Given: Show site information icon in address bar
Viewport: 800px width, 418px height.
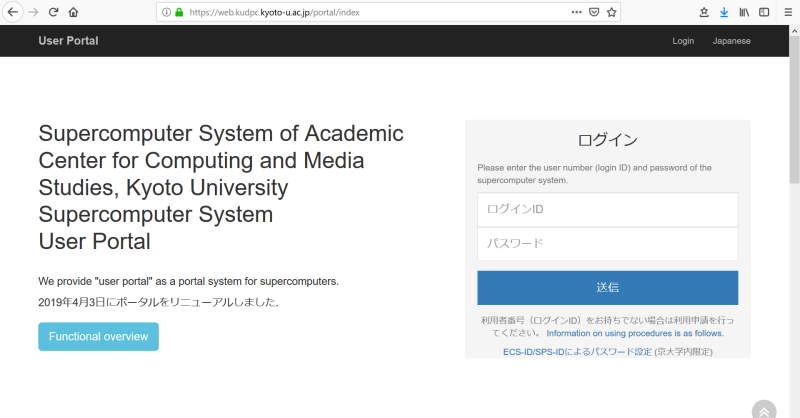Looking at the screenshot, I should pyautogui.click(x=166, y=12).
